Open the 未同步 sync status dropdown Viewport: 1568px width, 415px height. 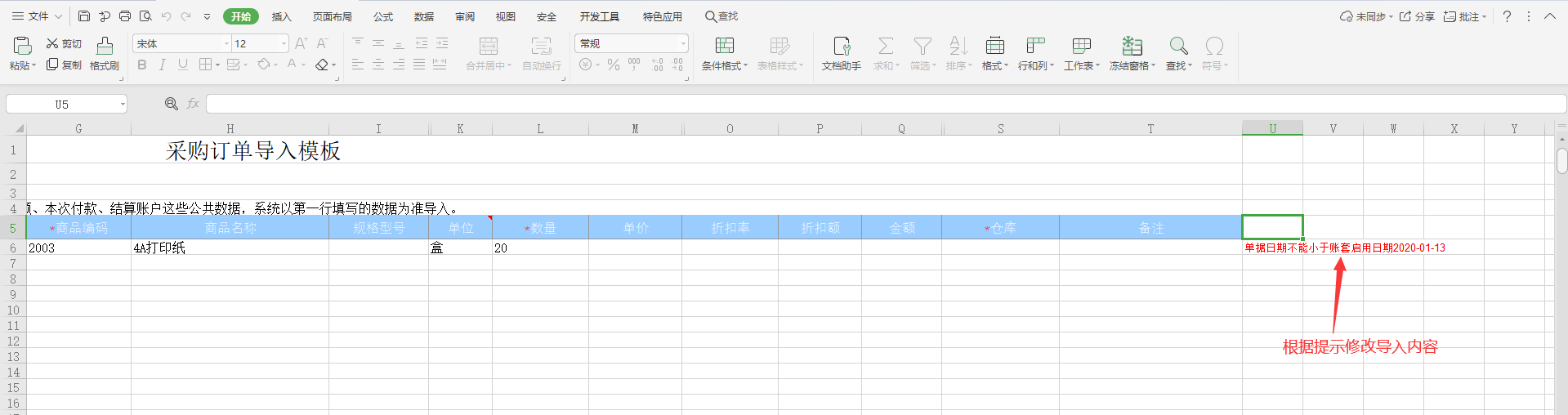1366,16
